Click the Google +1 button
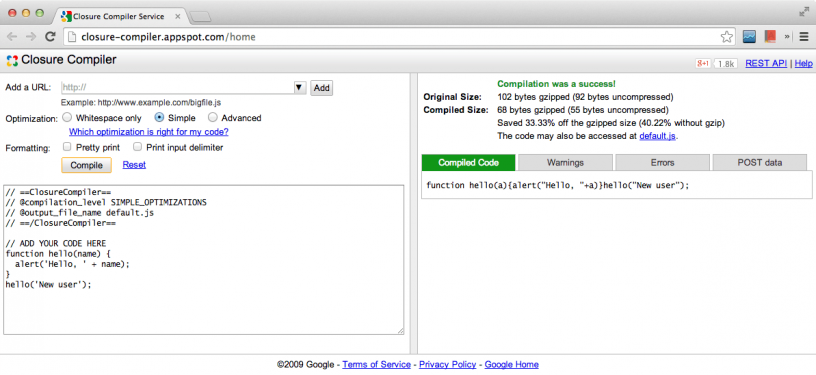The height and width of the screenshot is (375, 816). [703, 63]
